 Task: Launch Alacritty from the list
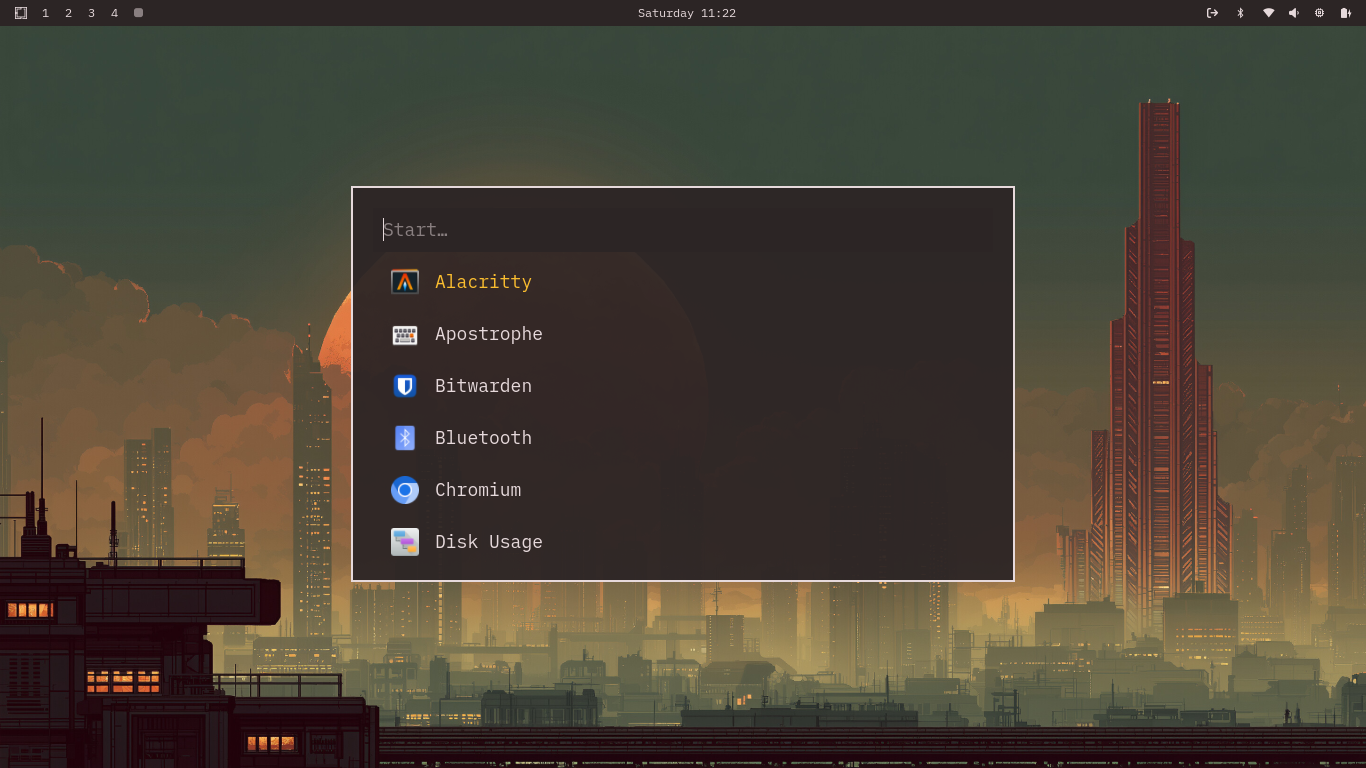pyautogui.click(x=483, y=282)
